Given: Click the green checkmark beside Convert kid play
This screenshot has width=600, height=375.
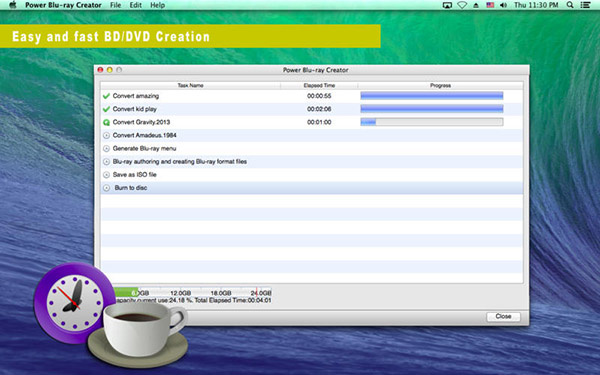Looking at the screenshot, I should point(106,109).
